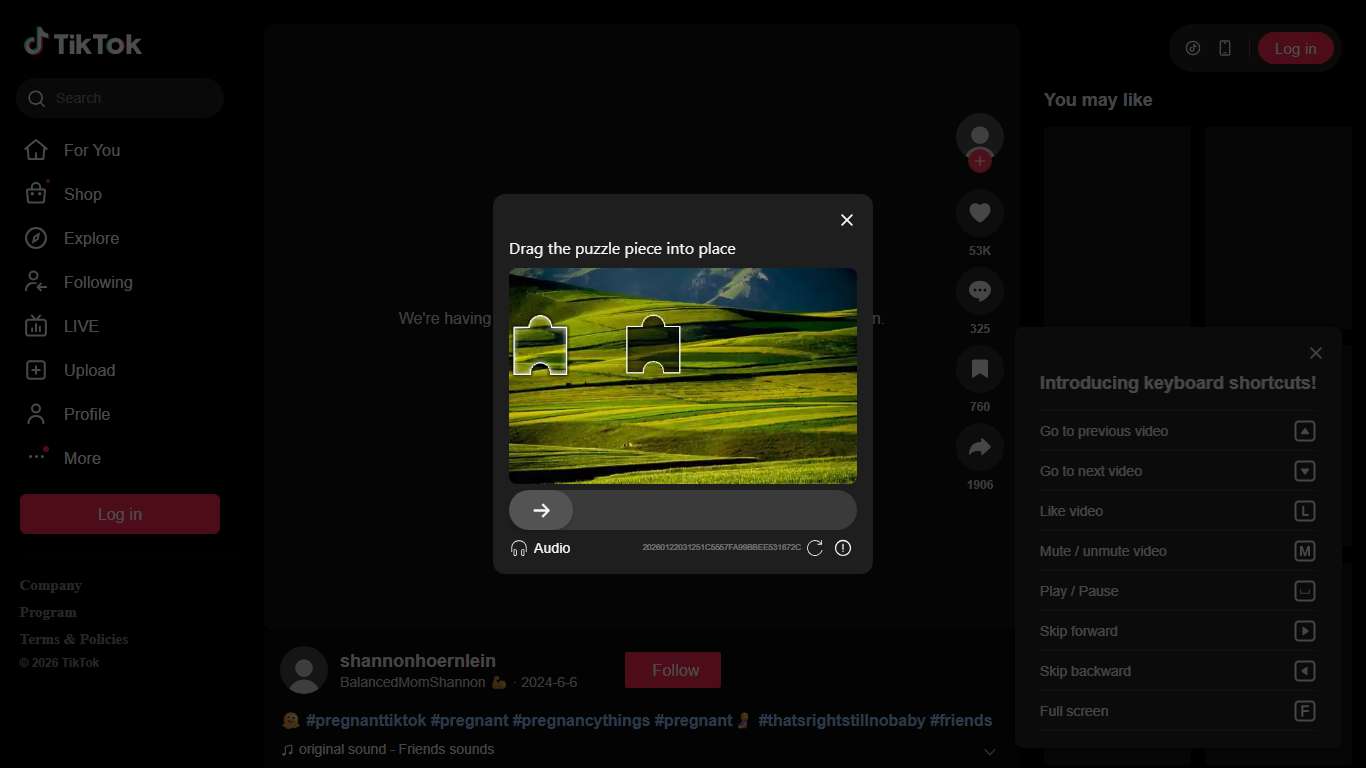
Task: Expand the Company footer section
Action: coord(51,585)
